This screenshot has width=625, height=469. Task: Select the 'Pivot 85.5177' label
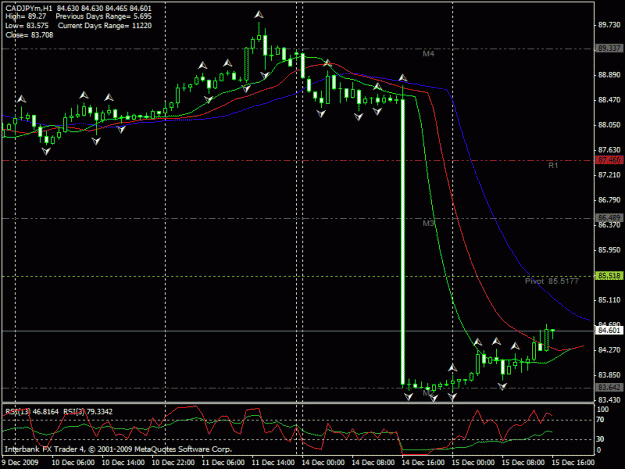click(552, 281)
